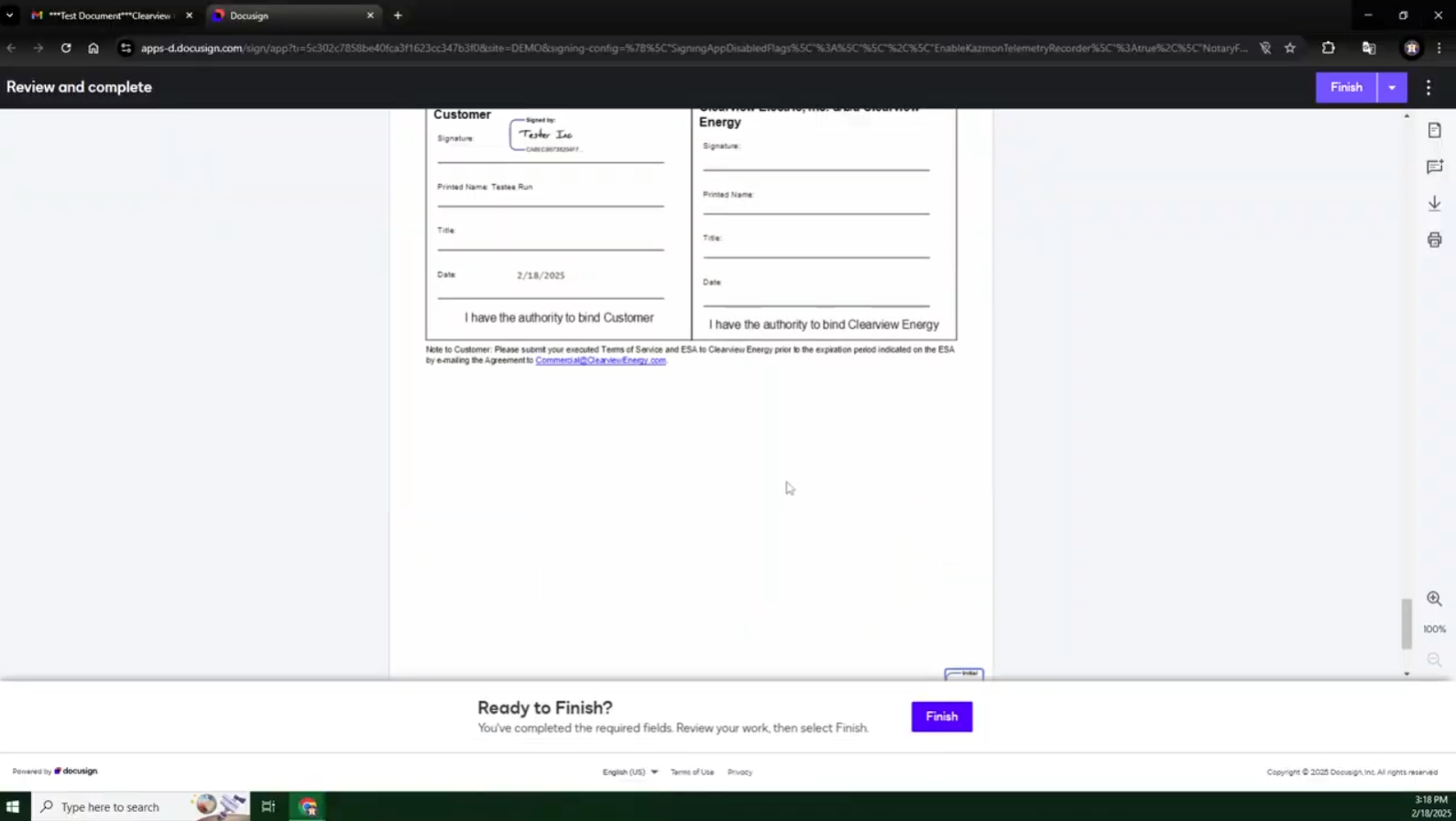
Task: Click the address bar URL
Action: point(694,48)
